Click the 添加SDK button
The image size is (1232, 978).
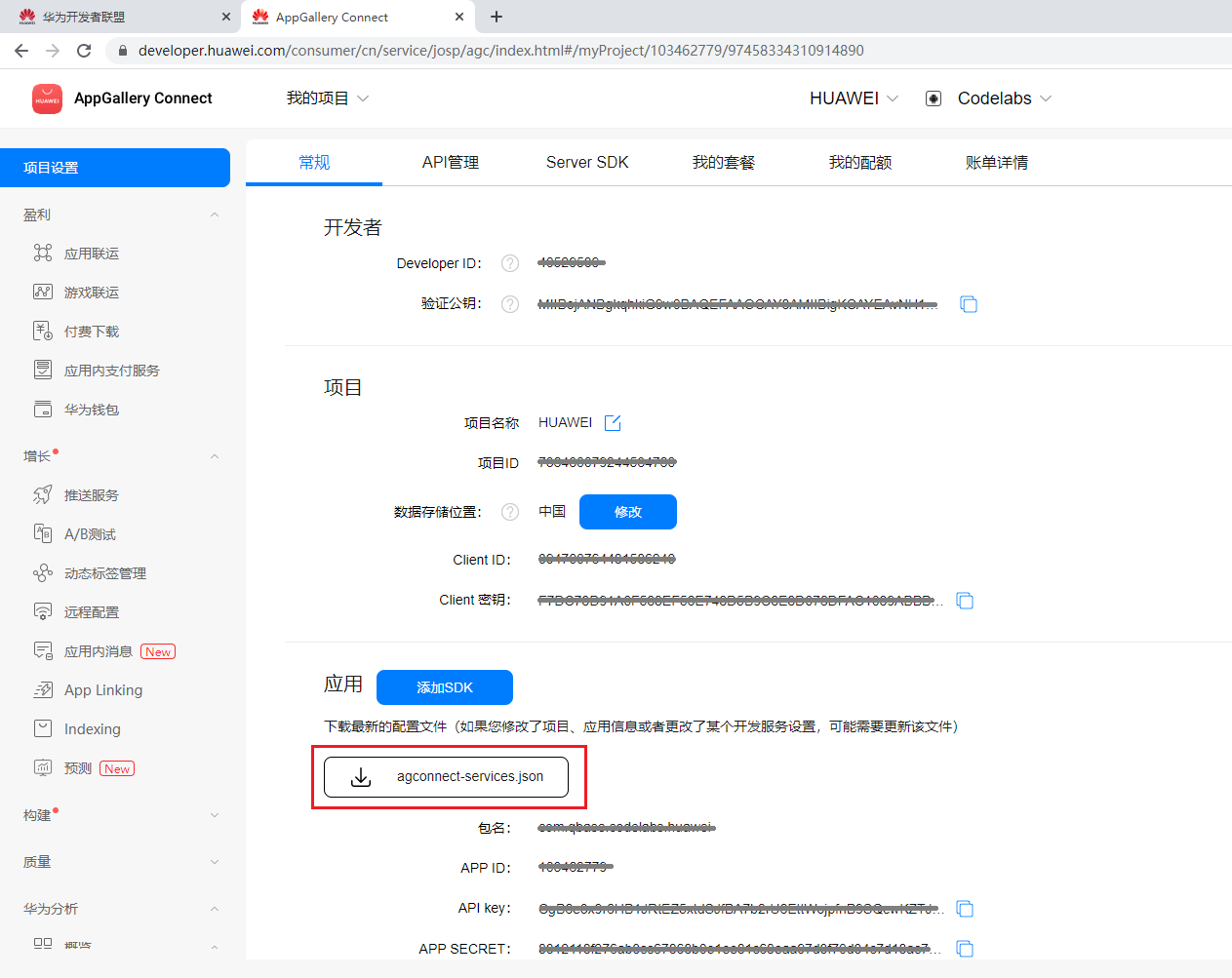click(x=444, y=687)
